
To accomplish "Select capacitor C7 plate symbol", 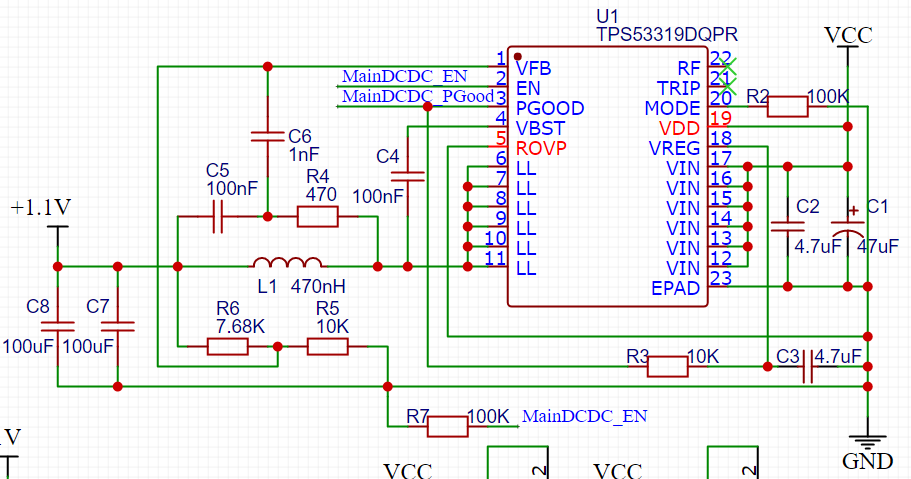I will (x=117, y=326).
